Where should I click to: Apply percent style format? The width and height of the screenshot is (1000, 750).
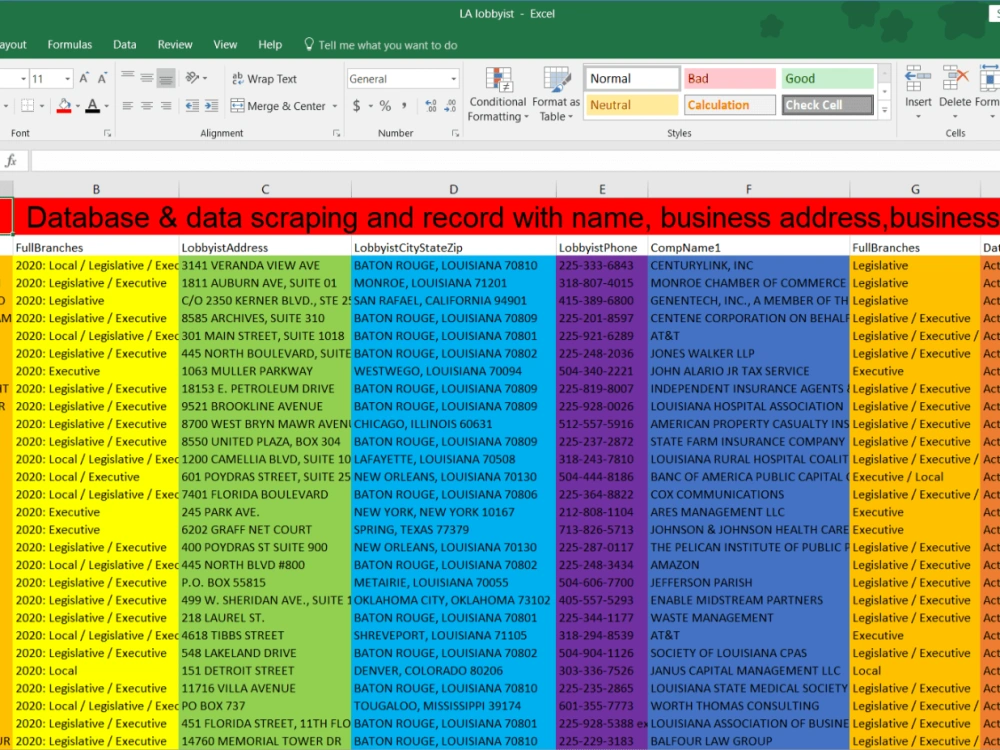pyautogui.click(x=385, y=106)
